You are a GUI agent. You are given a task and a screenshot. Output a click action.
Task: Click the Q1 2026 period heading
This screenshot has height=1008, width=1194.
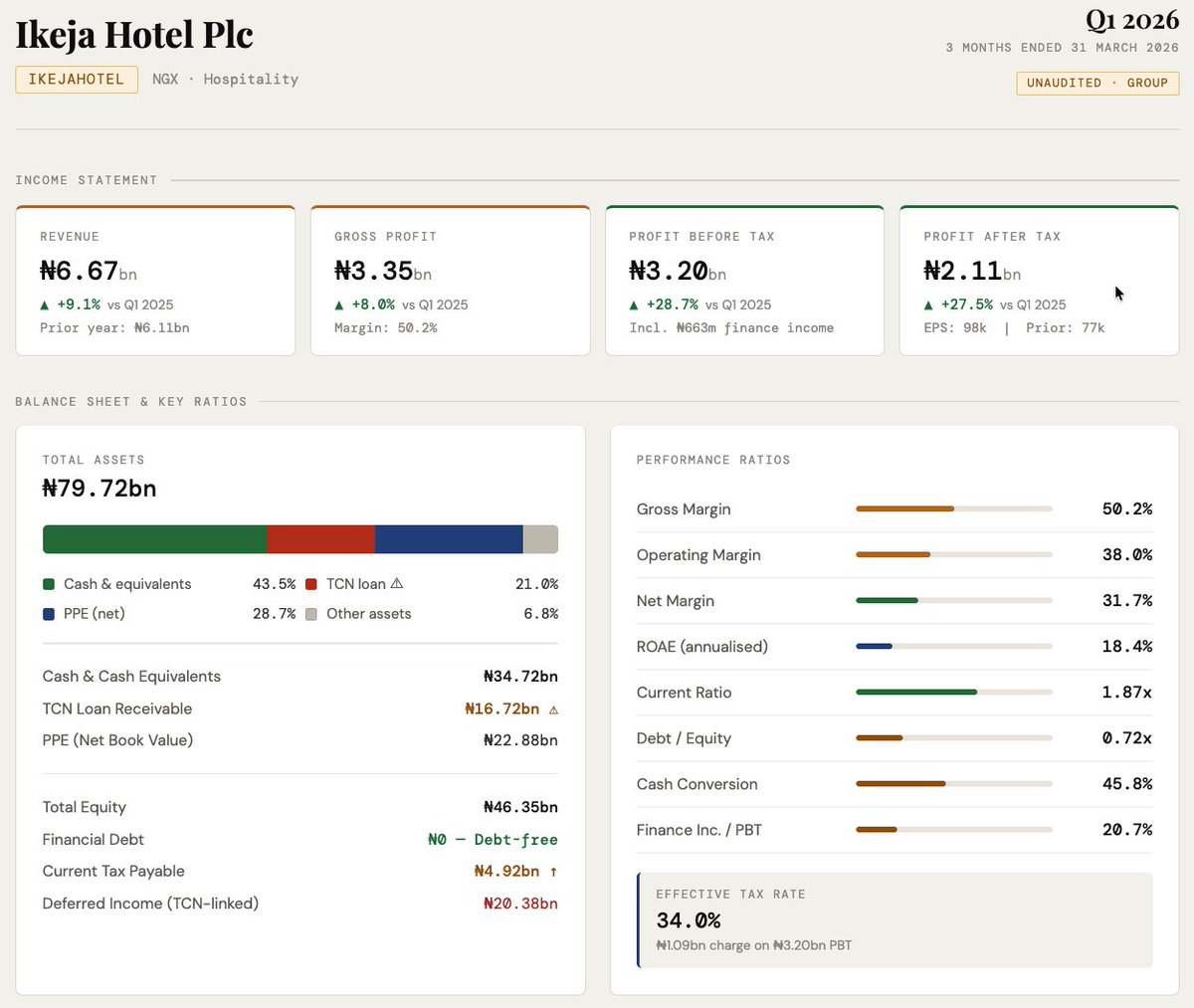1132,20
